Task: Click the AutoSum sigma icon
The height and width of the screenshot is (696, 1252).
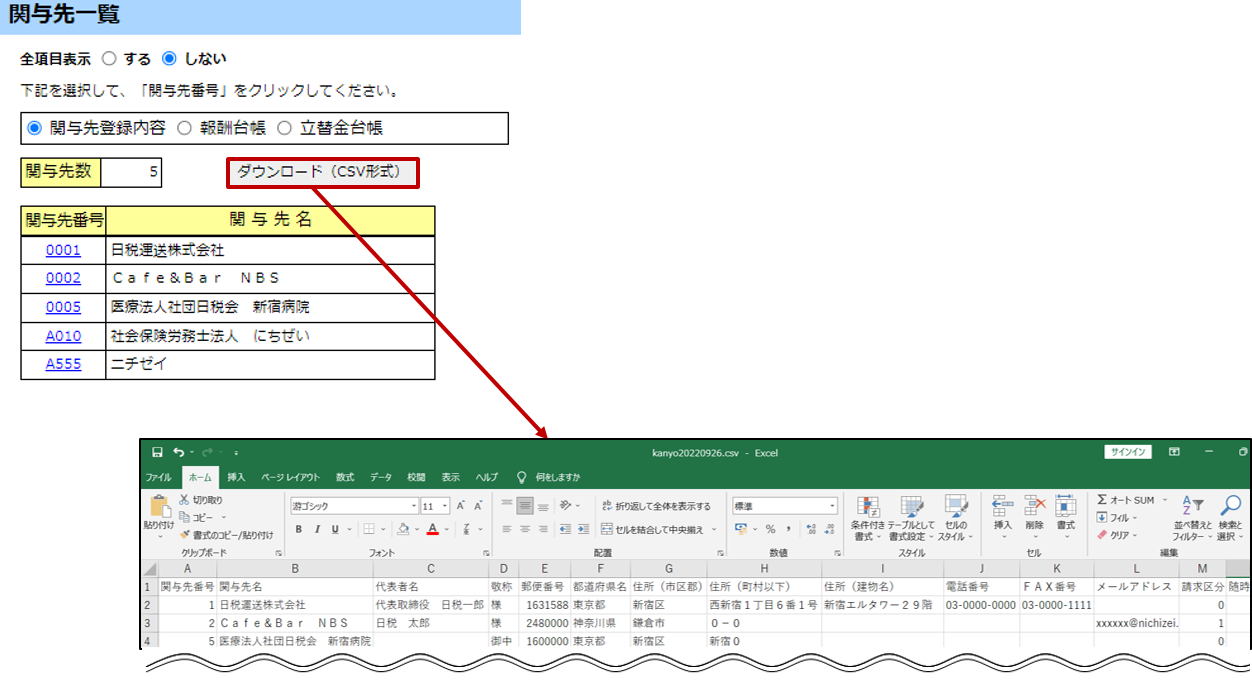Action: tap(1102, 500)
